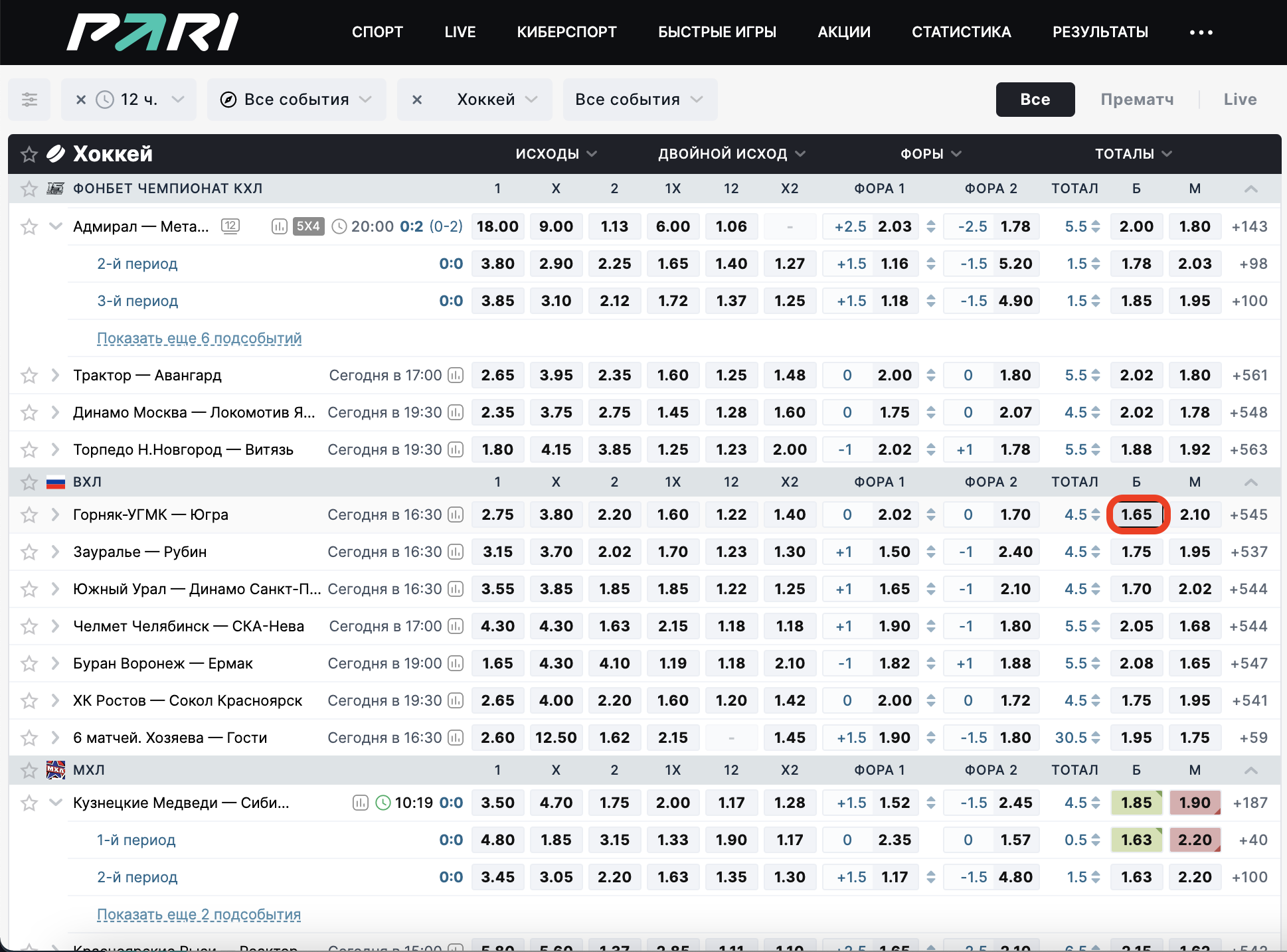Viewport: 1287px width, 952px height.
Task: Remove the Хоккей filter with X
Action: [417, 100]
